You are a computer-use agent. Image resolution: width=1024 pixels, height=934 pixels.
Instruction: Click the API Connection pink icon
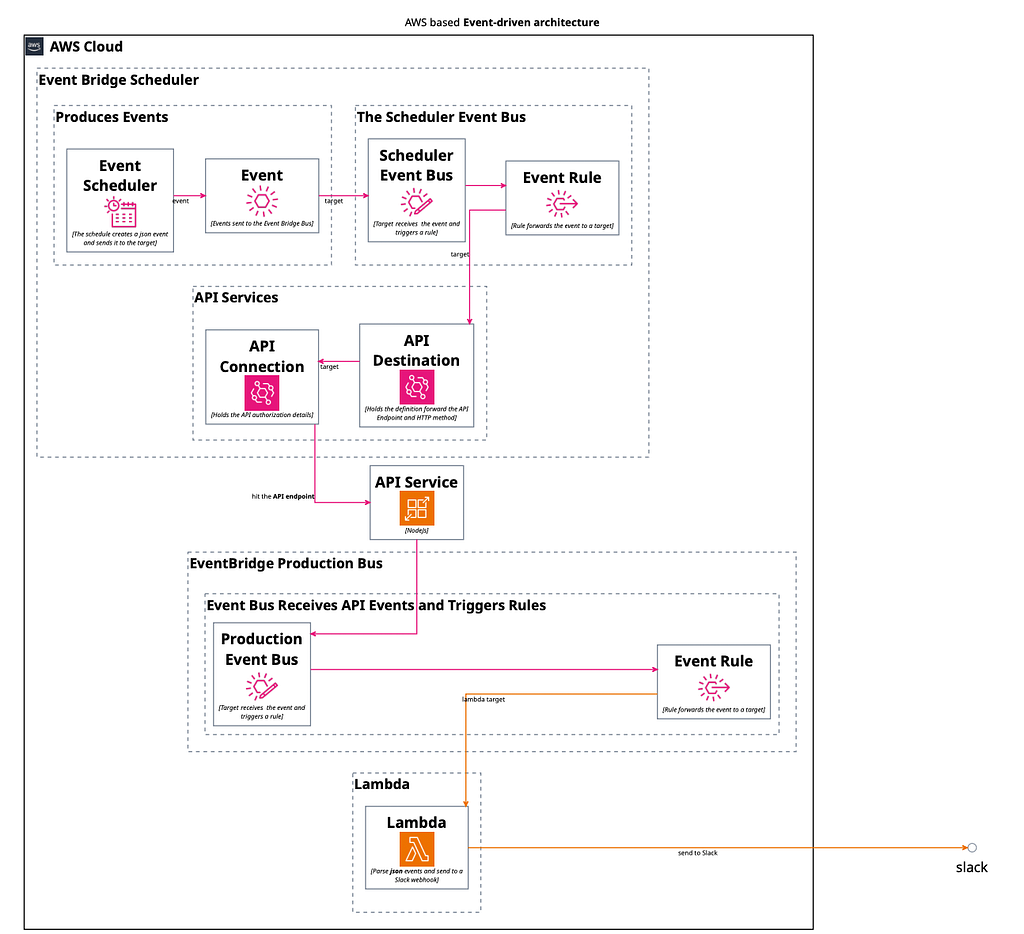click(x=262, y=393)
